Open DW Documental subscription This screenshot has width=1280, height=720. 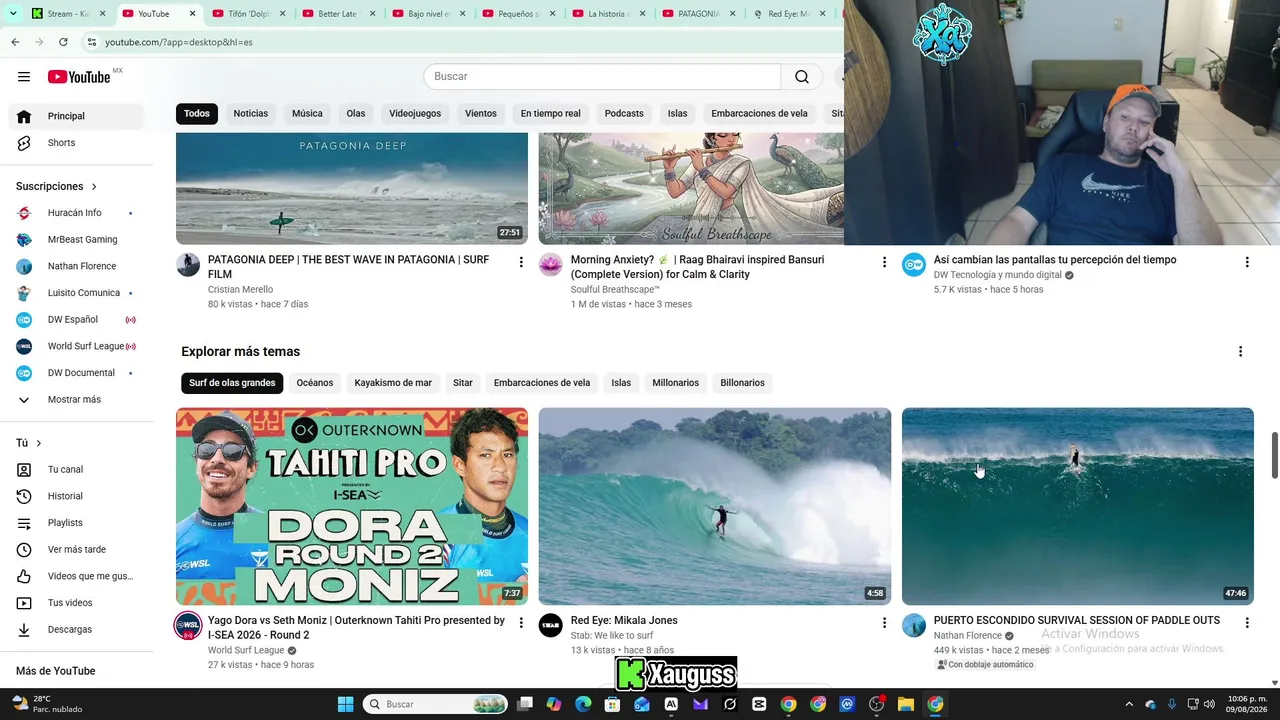80,373
